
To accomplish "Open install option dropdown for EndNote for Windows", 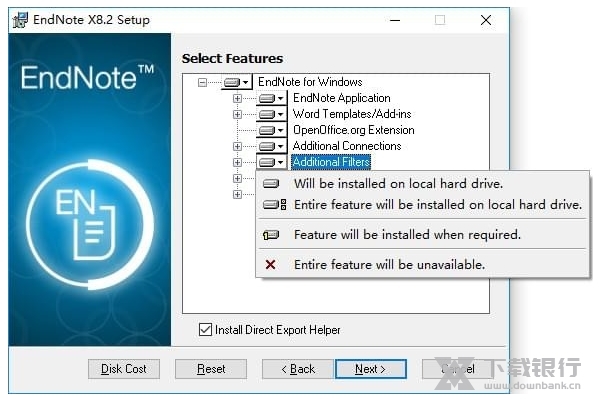I will (x=236, y=82).
